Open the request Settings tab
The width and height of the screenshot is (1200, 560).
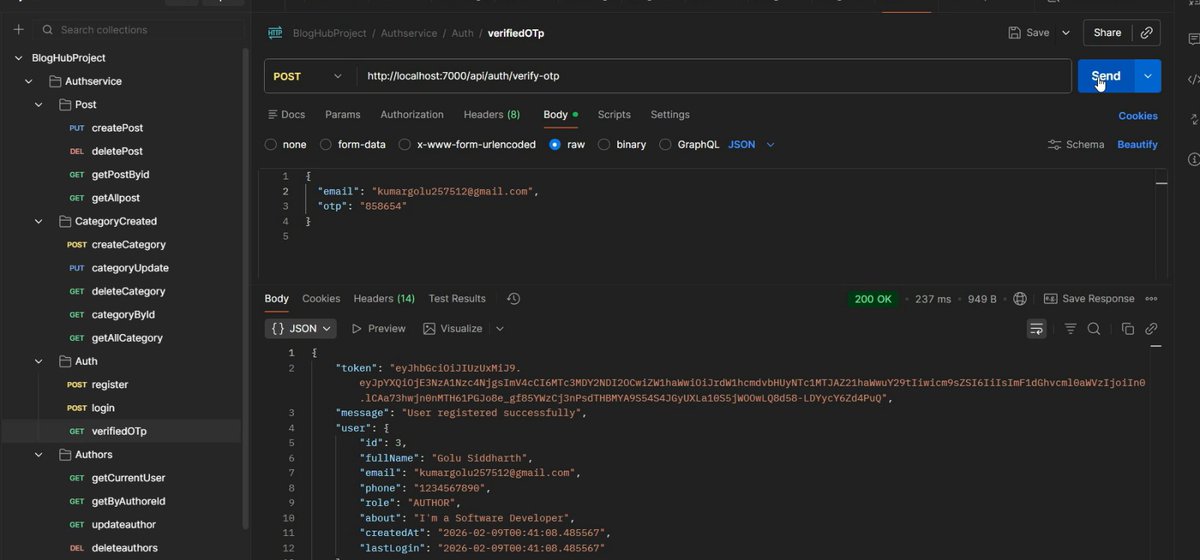pos(670,115)
